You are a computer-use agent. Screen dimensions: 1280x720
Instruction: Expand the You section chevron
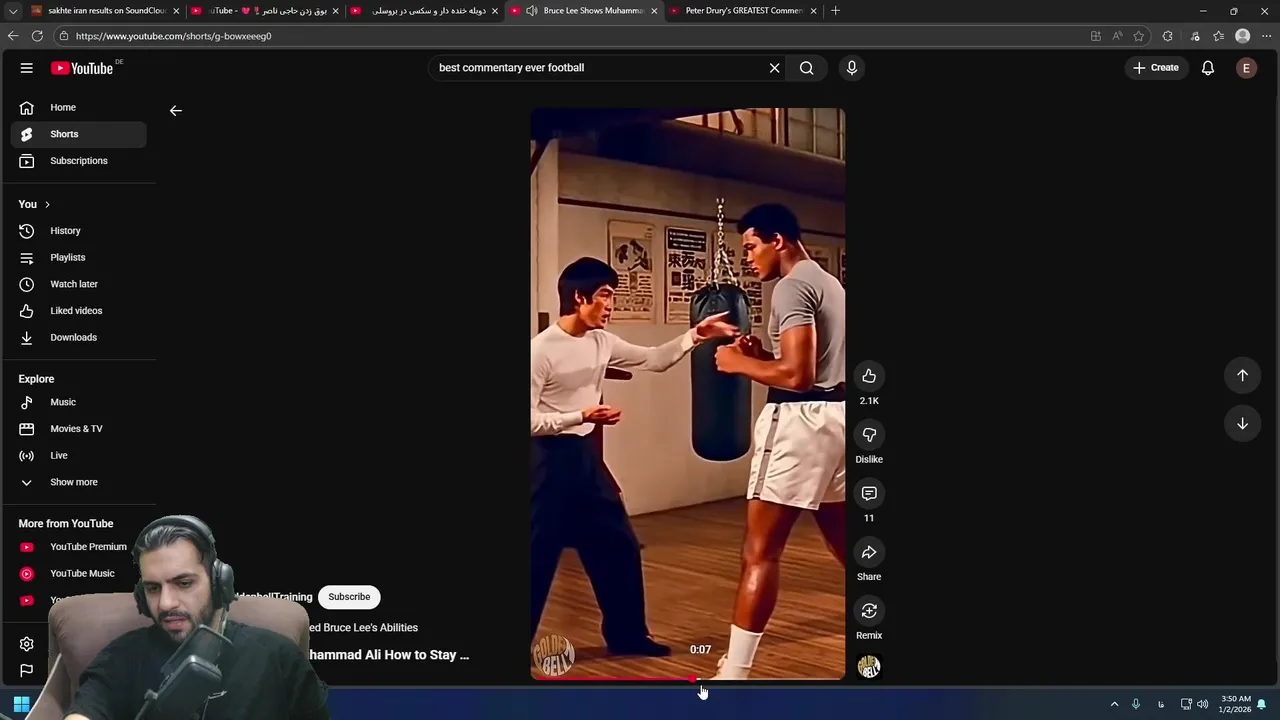coord(47,204)
